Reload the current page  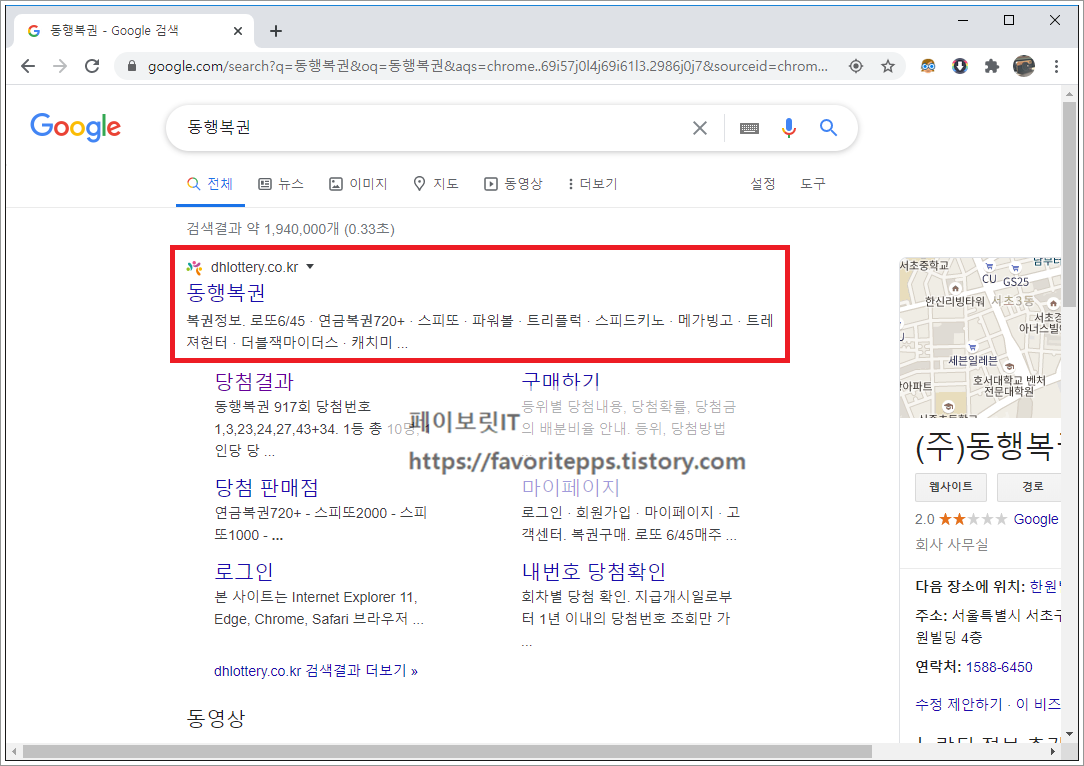92,66
